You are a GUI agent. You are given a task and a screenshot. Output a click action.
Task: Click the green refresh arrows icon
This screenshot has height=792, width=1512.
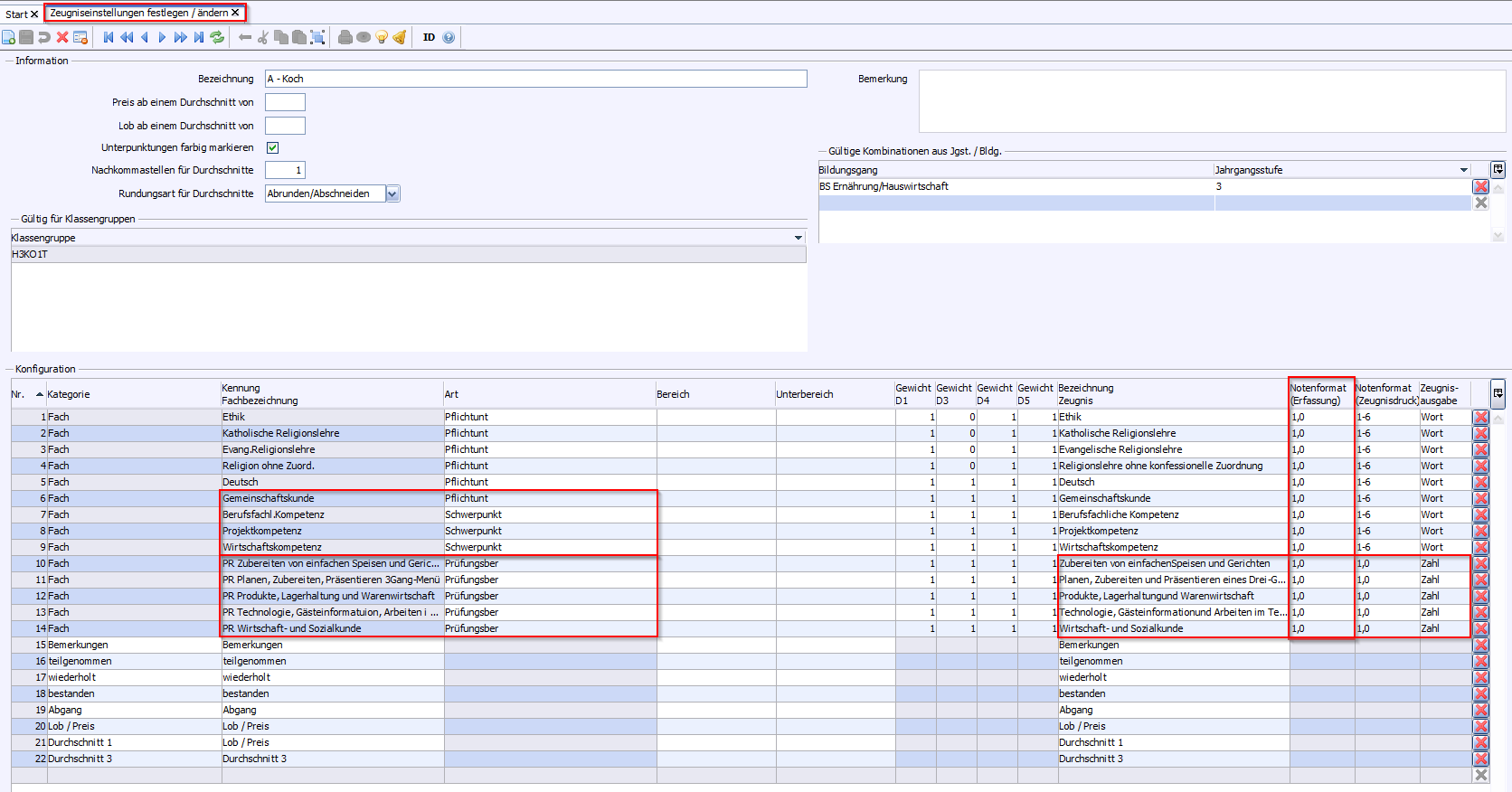[217, 37]
